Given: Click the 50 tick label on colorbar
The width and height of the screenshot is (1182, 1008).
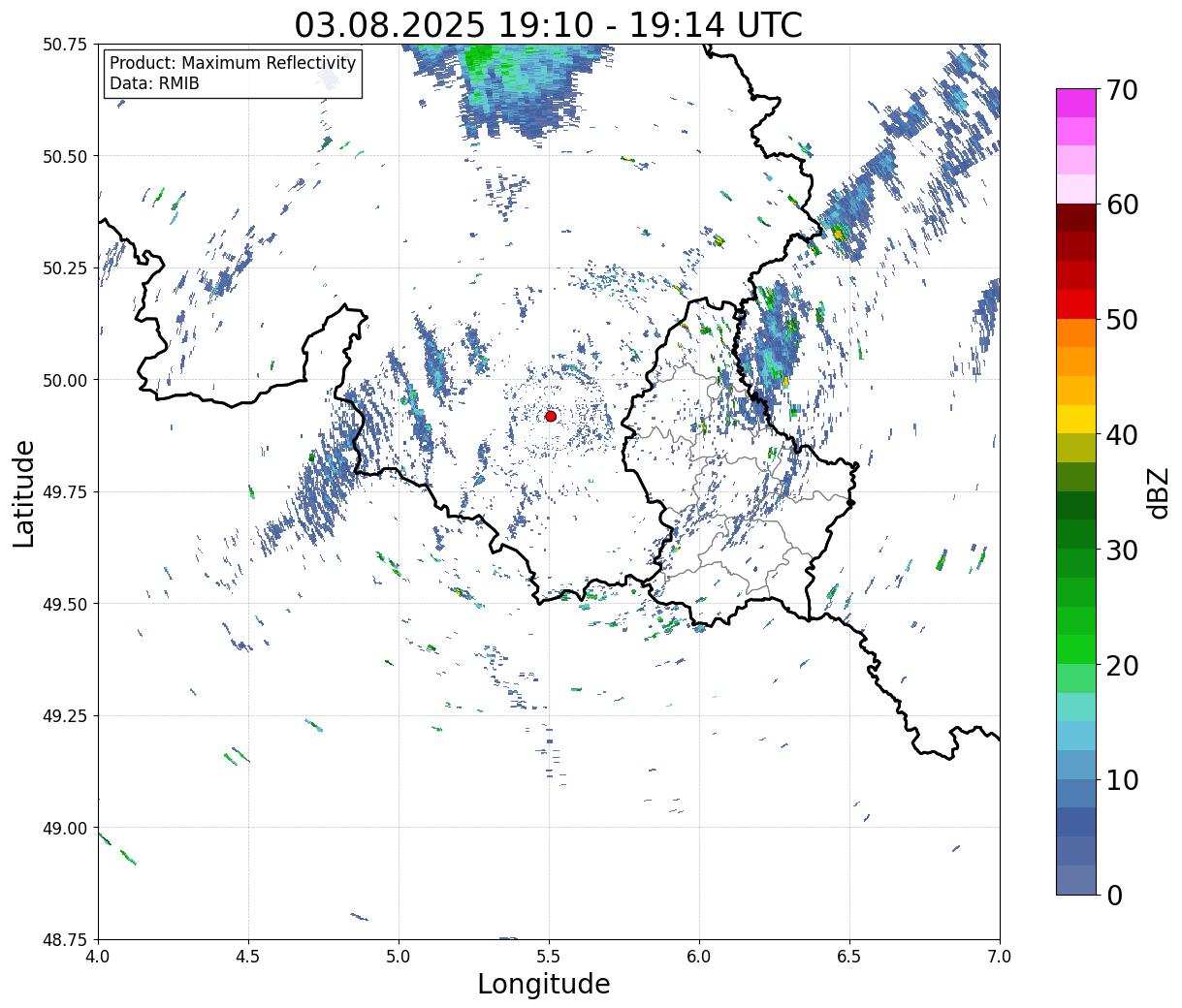Looking at the screenshot, I should pos(1121,320).
